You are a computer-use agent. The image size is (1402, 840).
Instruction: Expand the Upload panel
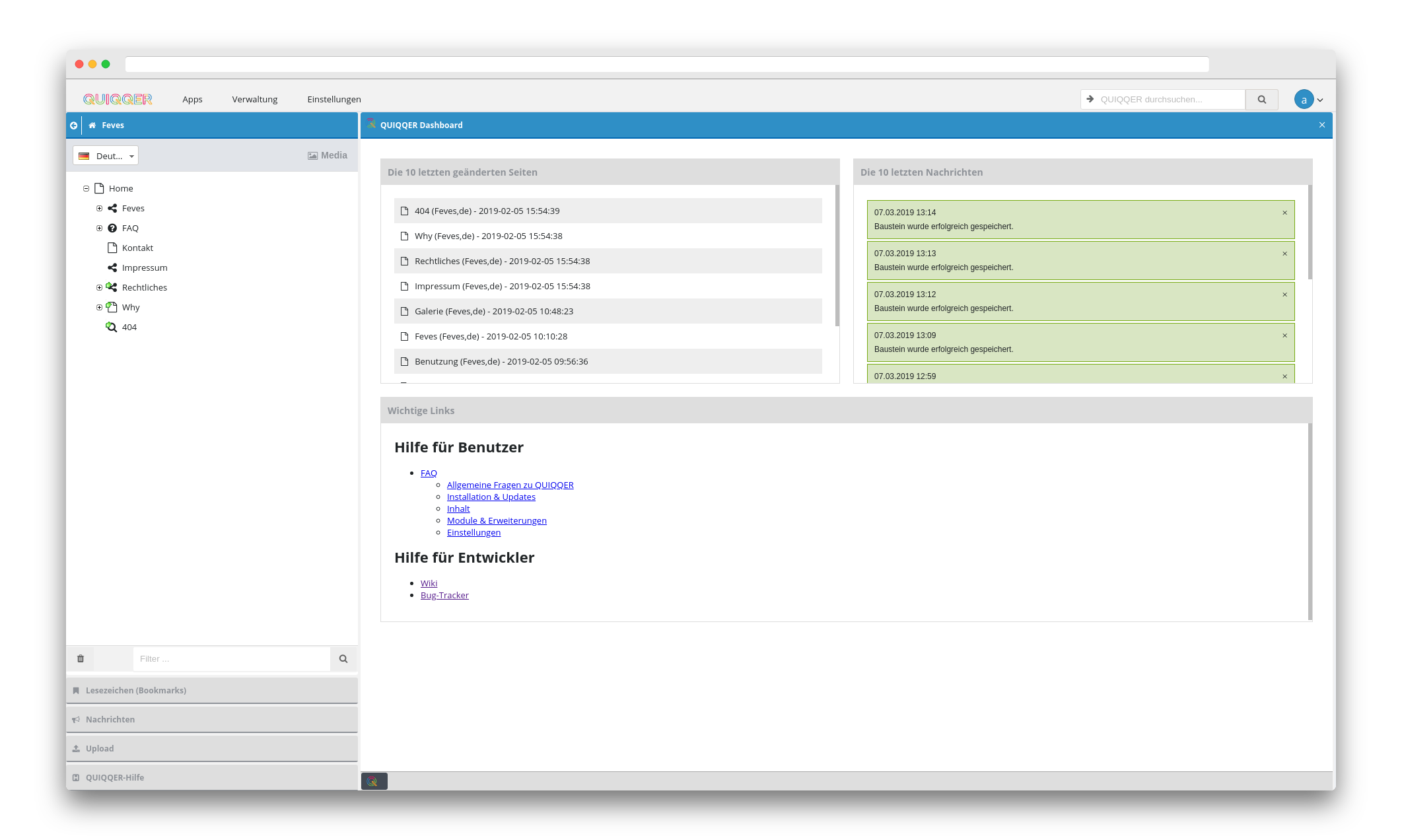click(211, 748)
